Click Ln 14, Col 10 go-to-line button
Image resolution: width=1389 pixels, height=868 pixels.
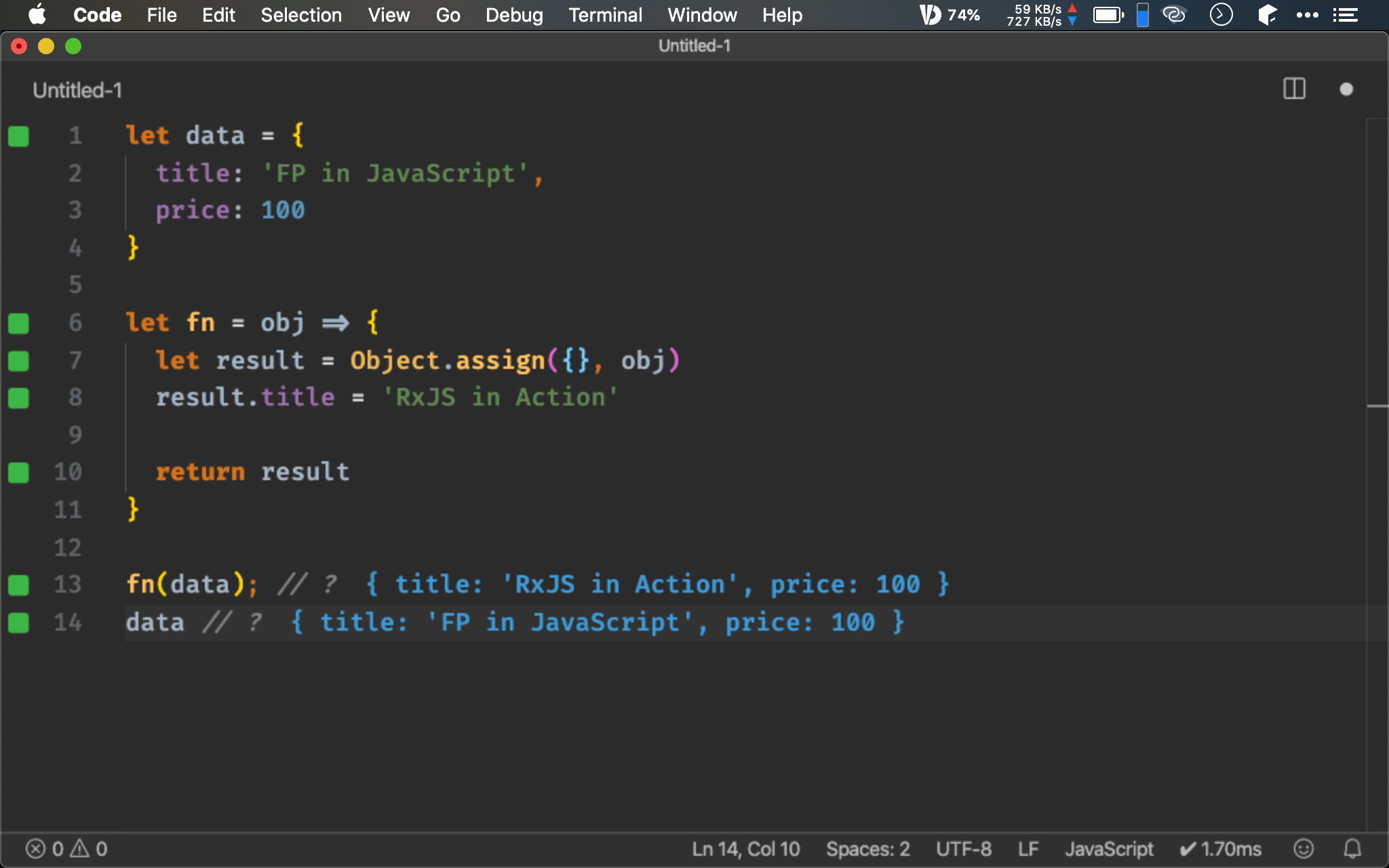pyautogui.click(x=745, y=848)
